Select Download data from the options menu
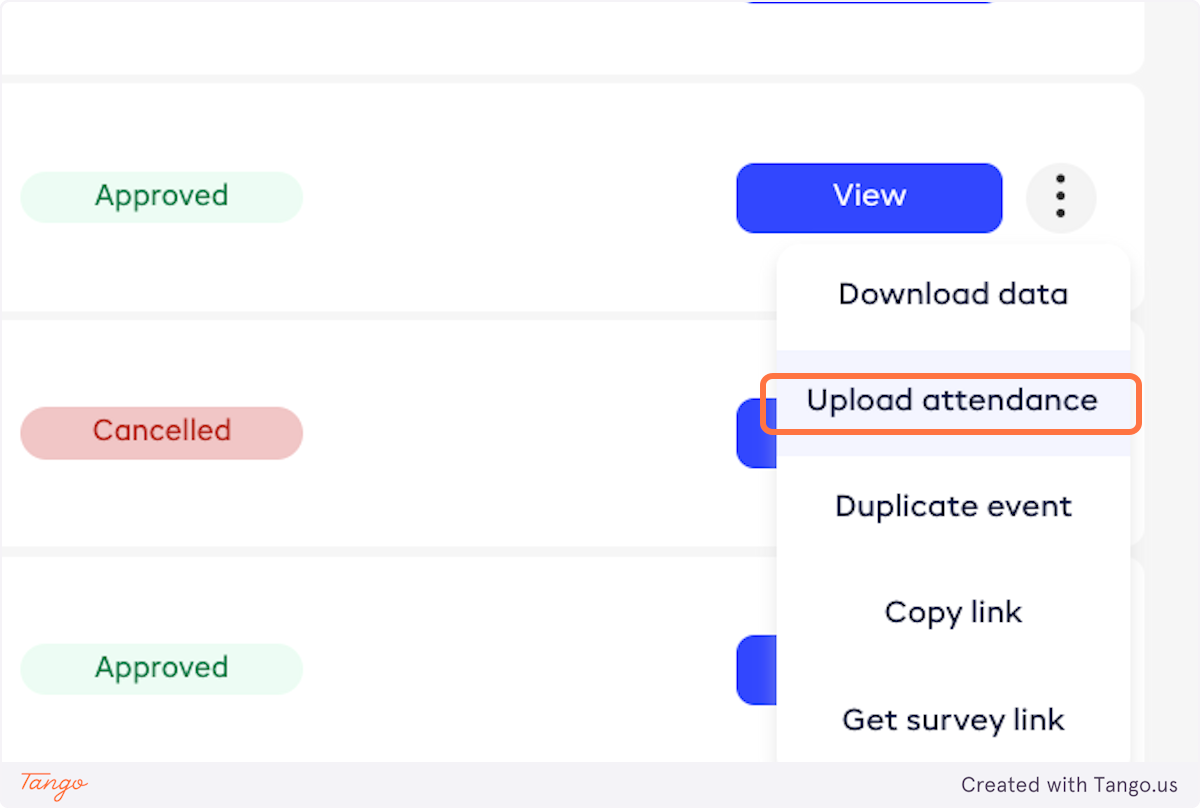 click(x=953, y=295)
